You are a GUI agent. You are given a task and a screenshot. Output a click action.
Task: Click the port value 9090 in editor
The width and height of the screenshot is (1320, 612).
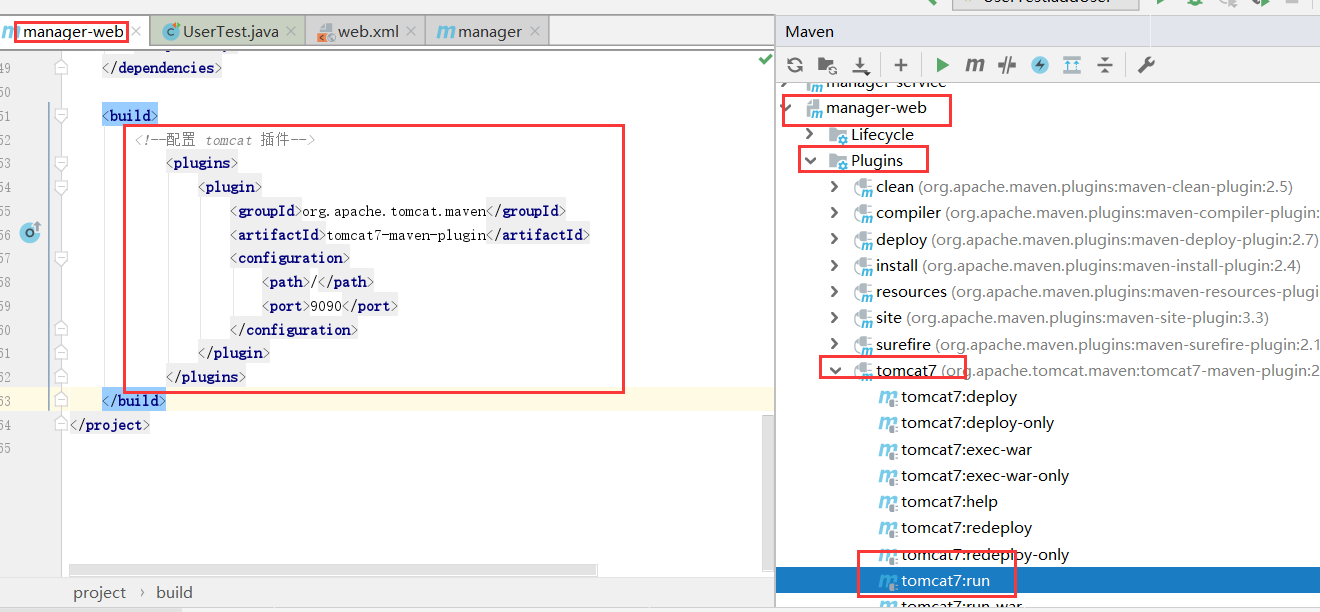click(326, 306)
